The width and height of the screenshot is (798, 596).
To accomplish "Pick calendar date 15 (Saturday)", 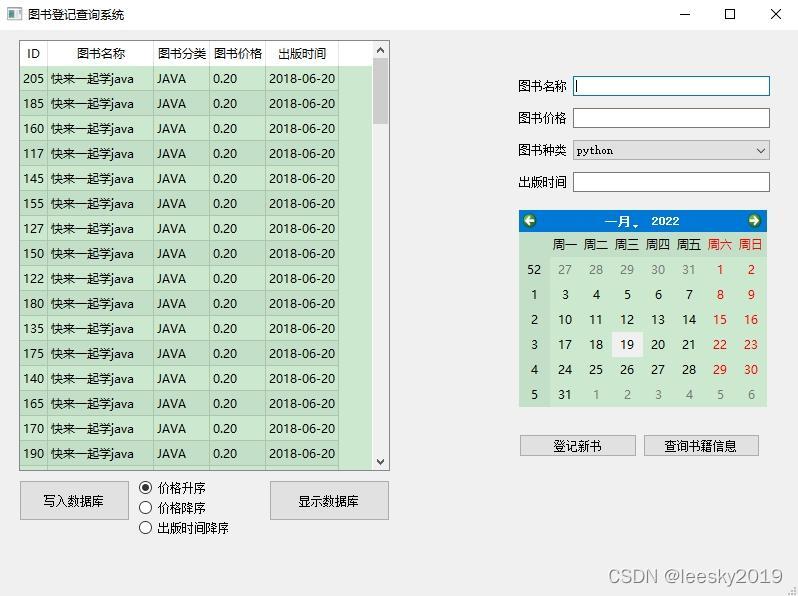I will [x=720, y=320].
